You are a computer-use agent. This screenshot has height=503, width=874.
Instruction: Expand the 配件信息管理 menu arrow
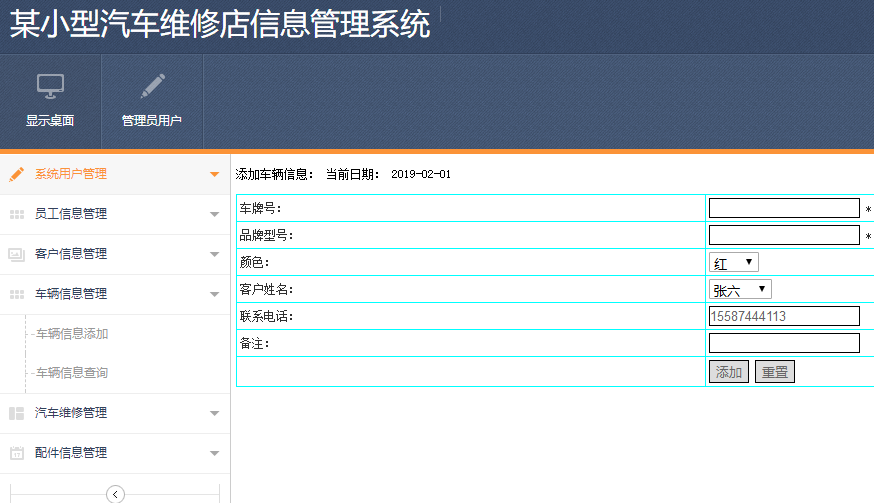[x=214, y=453]
